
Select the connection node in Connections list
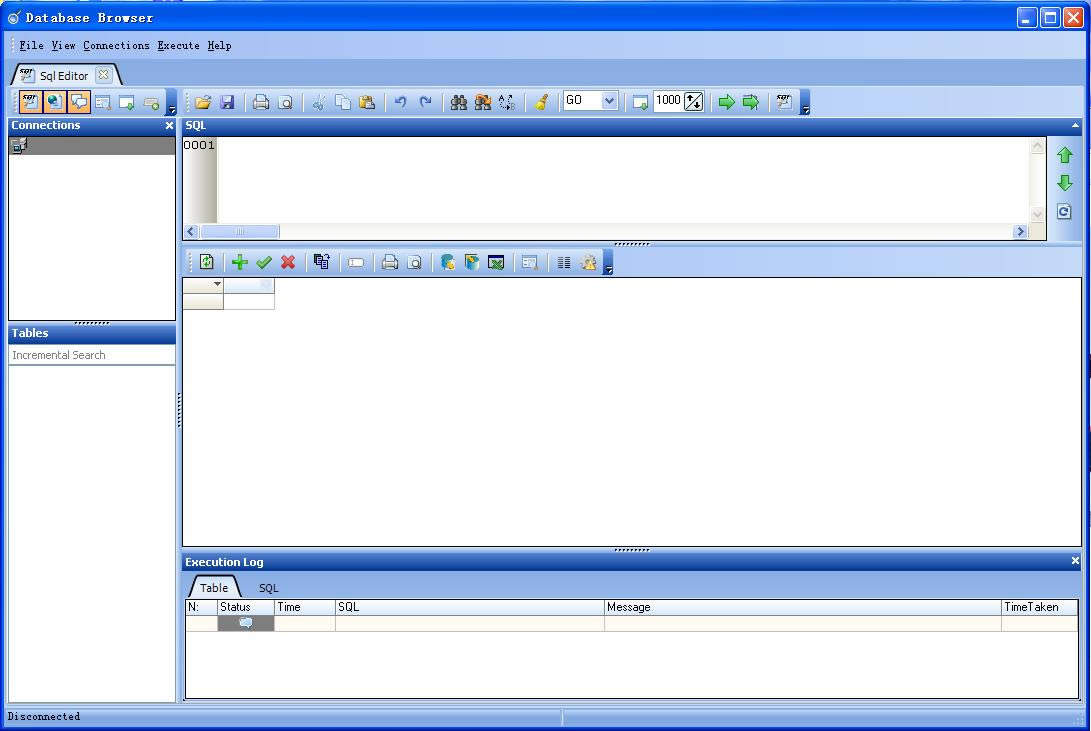point(92,145)
